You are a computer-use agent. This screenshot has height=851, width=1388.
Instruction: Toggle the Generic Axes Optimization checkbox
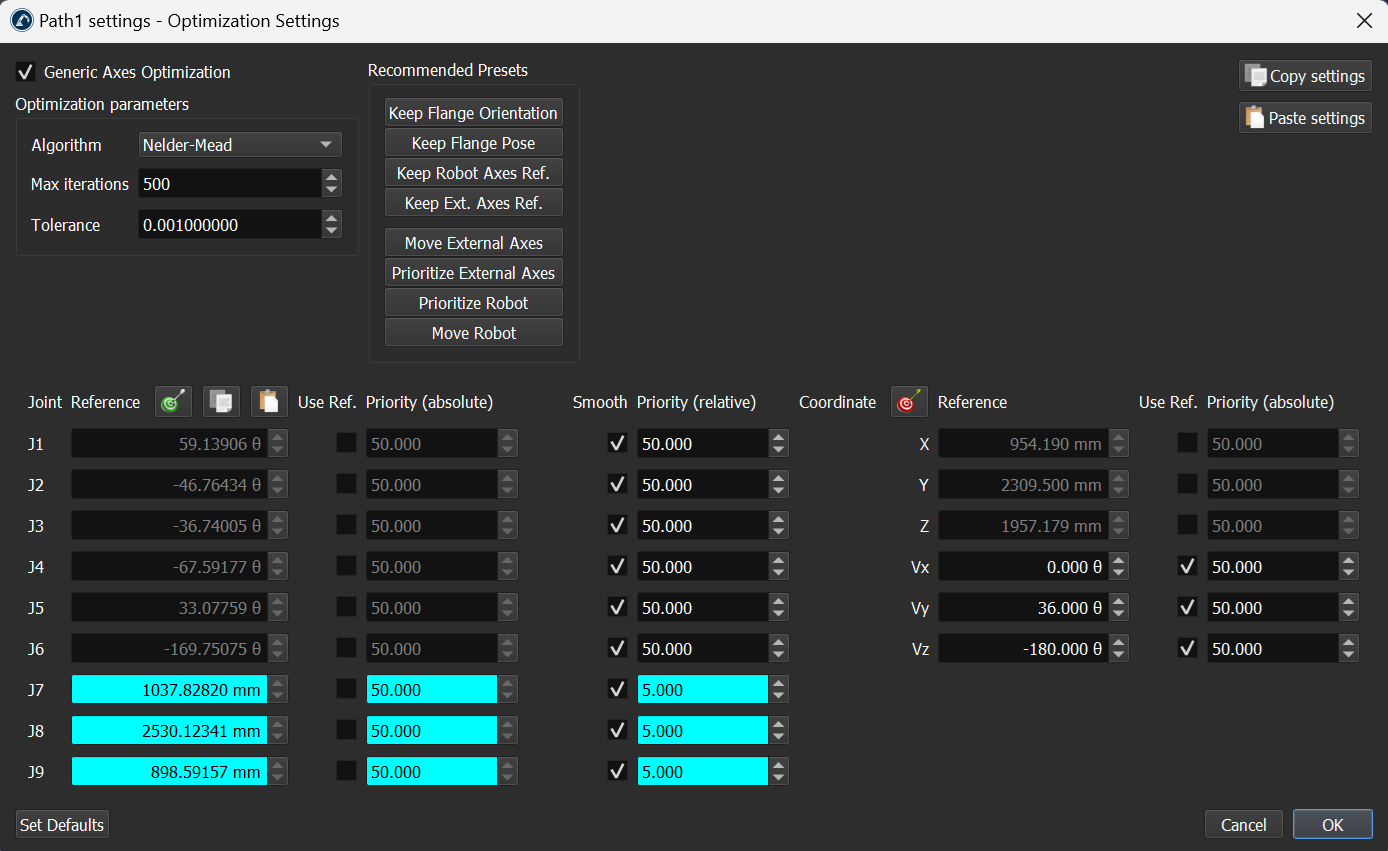pos(26,72)
